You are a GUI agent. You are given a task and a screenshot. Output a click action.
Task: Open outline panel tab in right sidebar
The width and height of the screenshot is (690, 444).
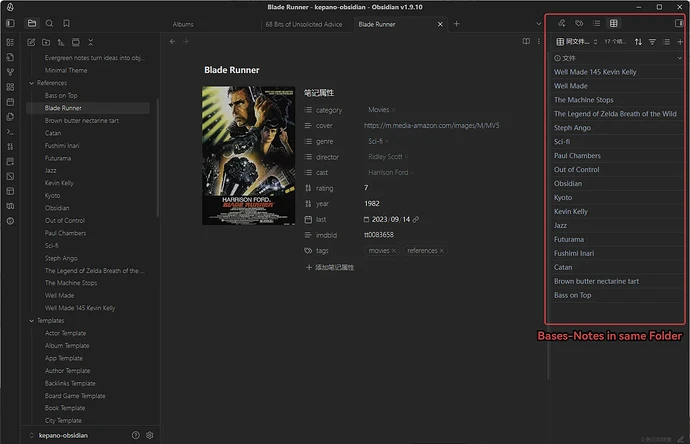(x=596, y=23)
